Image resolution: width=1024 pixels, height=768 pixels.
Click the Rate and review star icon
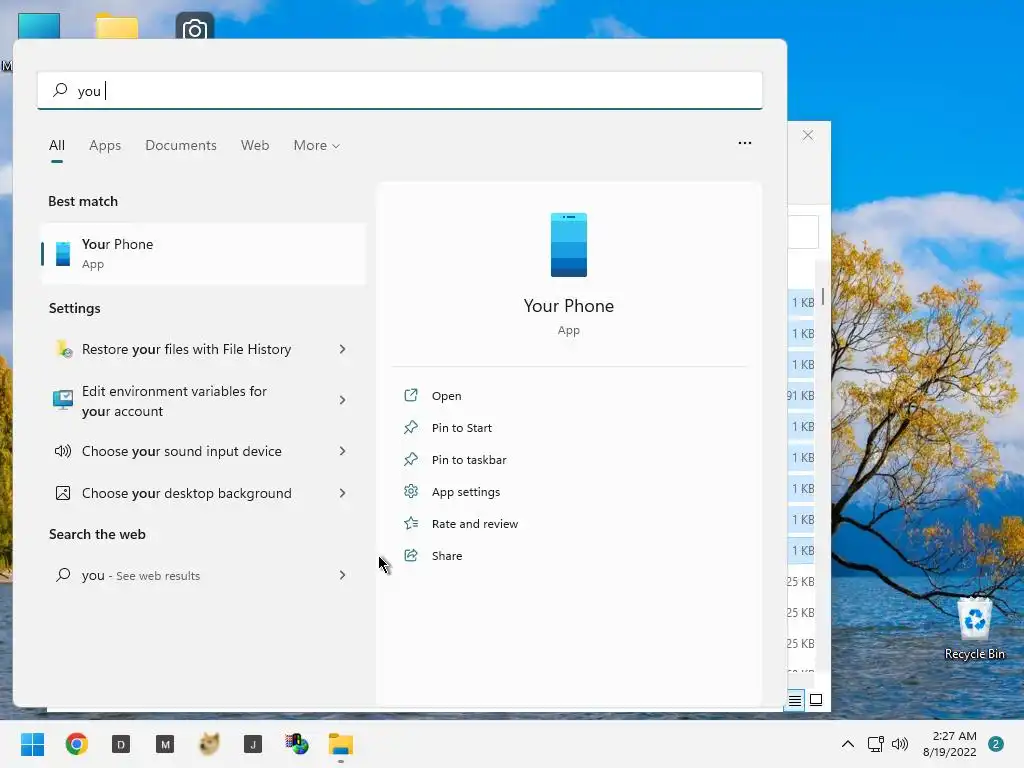(x=411, y=523)
